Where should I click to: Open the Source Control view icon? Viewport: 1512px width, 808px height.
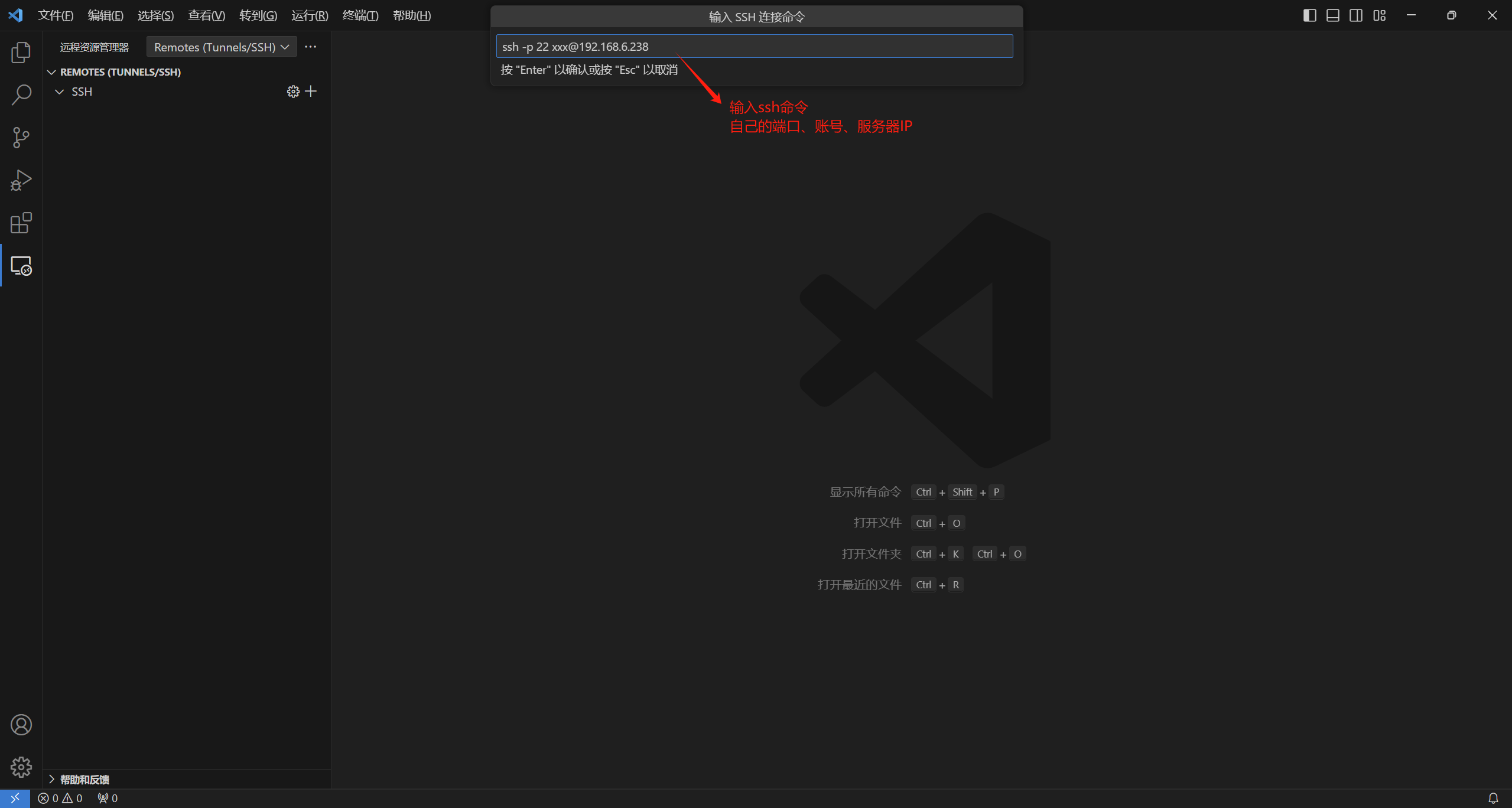[21, 138]
